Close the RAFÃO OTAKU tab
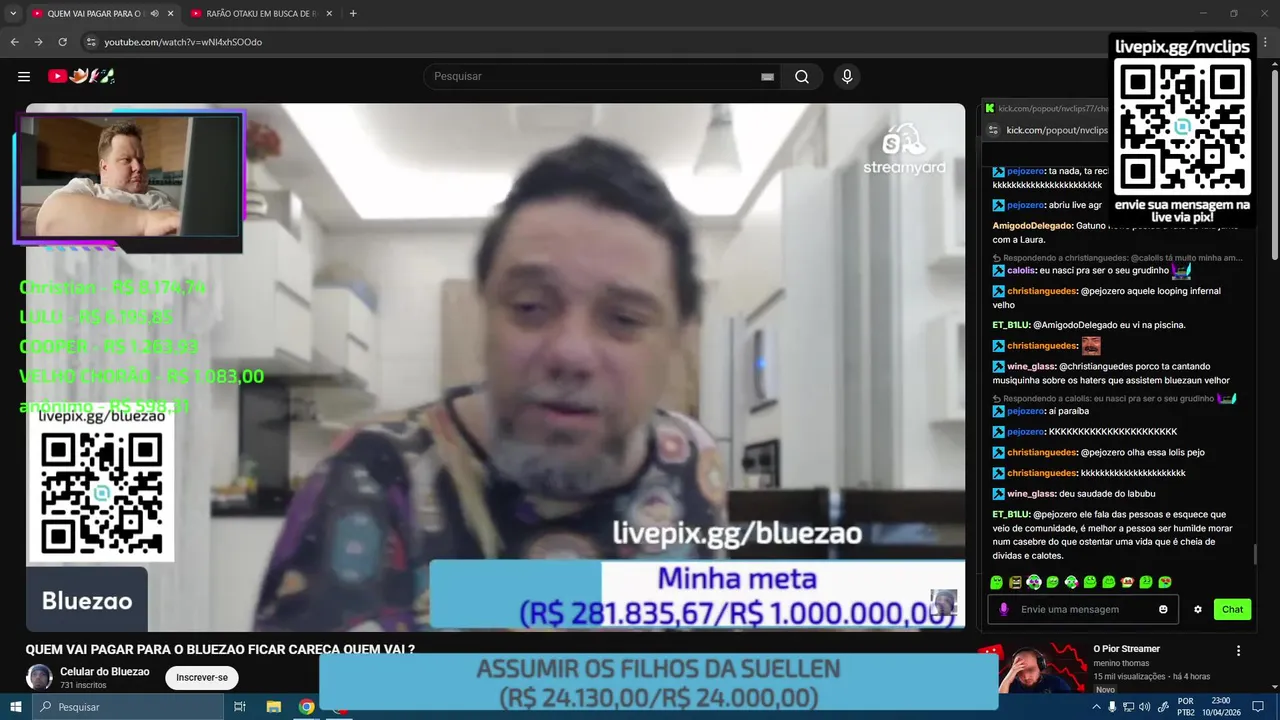 (x=330, y=14)
